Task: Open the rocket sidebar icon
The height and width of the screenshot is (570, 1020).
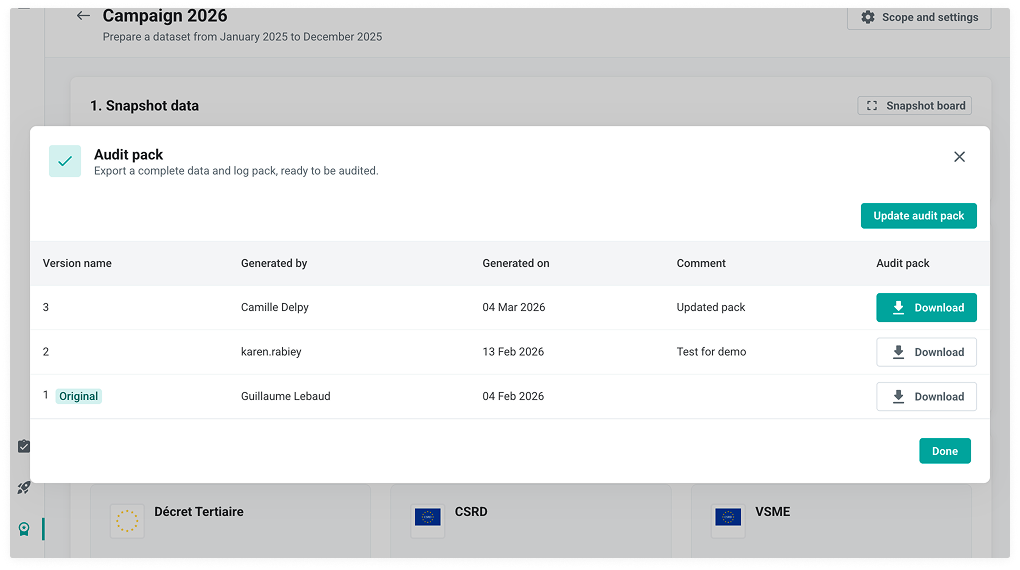Action: [24, 487]
